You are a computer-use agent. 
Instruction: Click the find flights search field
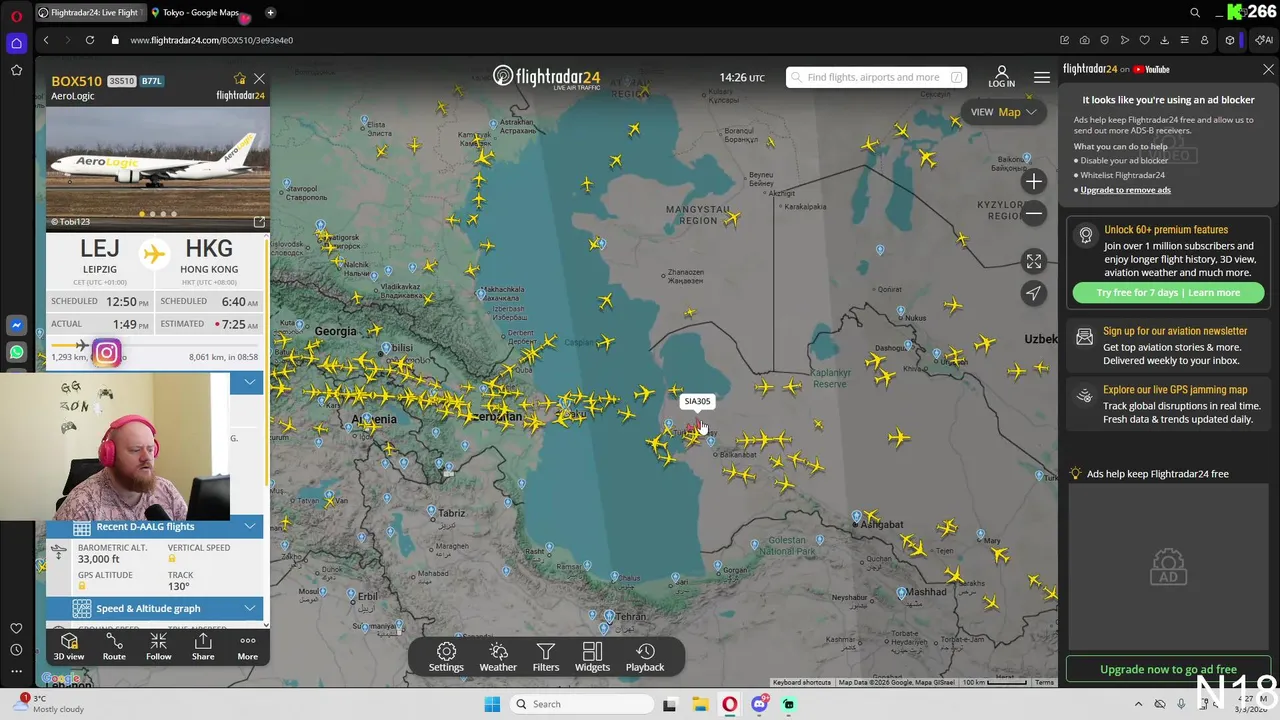(x=876, y=77)
